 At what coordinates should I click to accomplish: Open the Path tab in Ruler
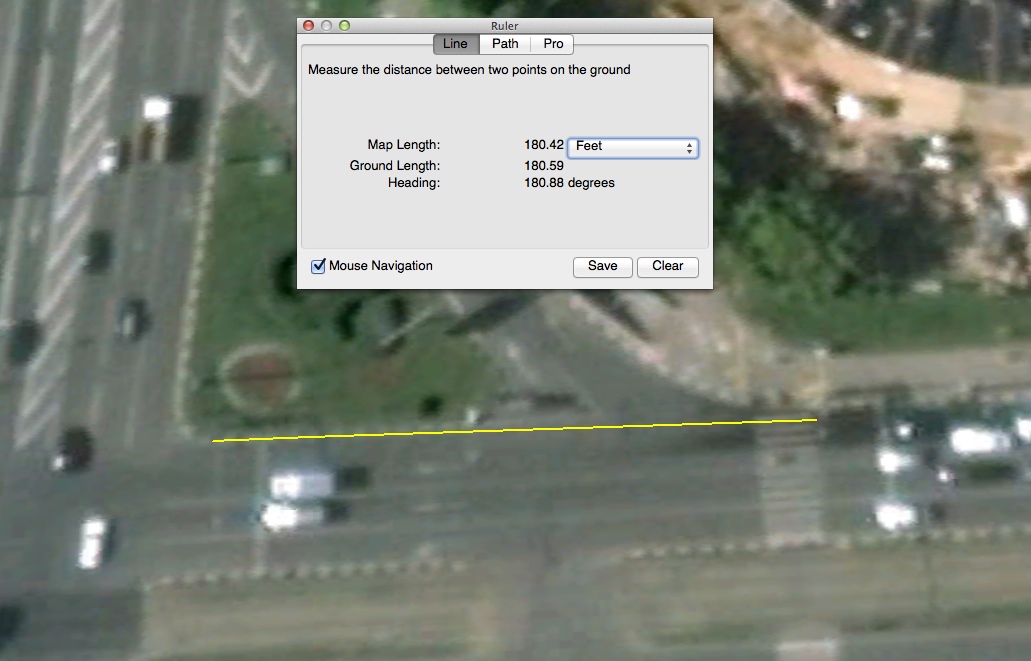tap(505, 44)
